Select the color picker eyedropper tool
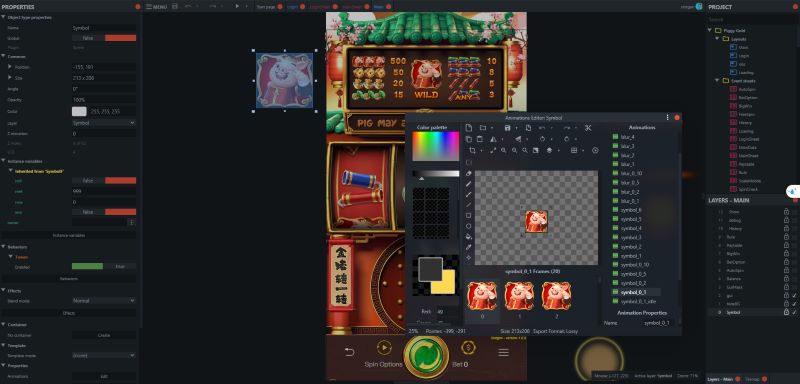800x384 pixels. pyautogui.click(x=469, y=247)
